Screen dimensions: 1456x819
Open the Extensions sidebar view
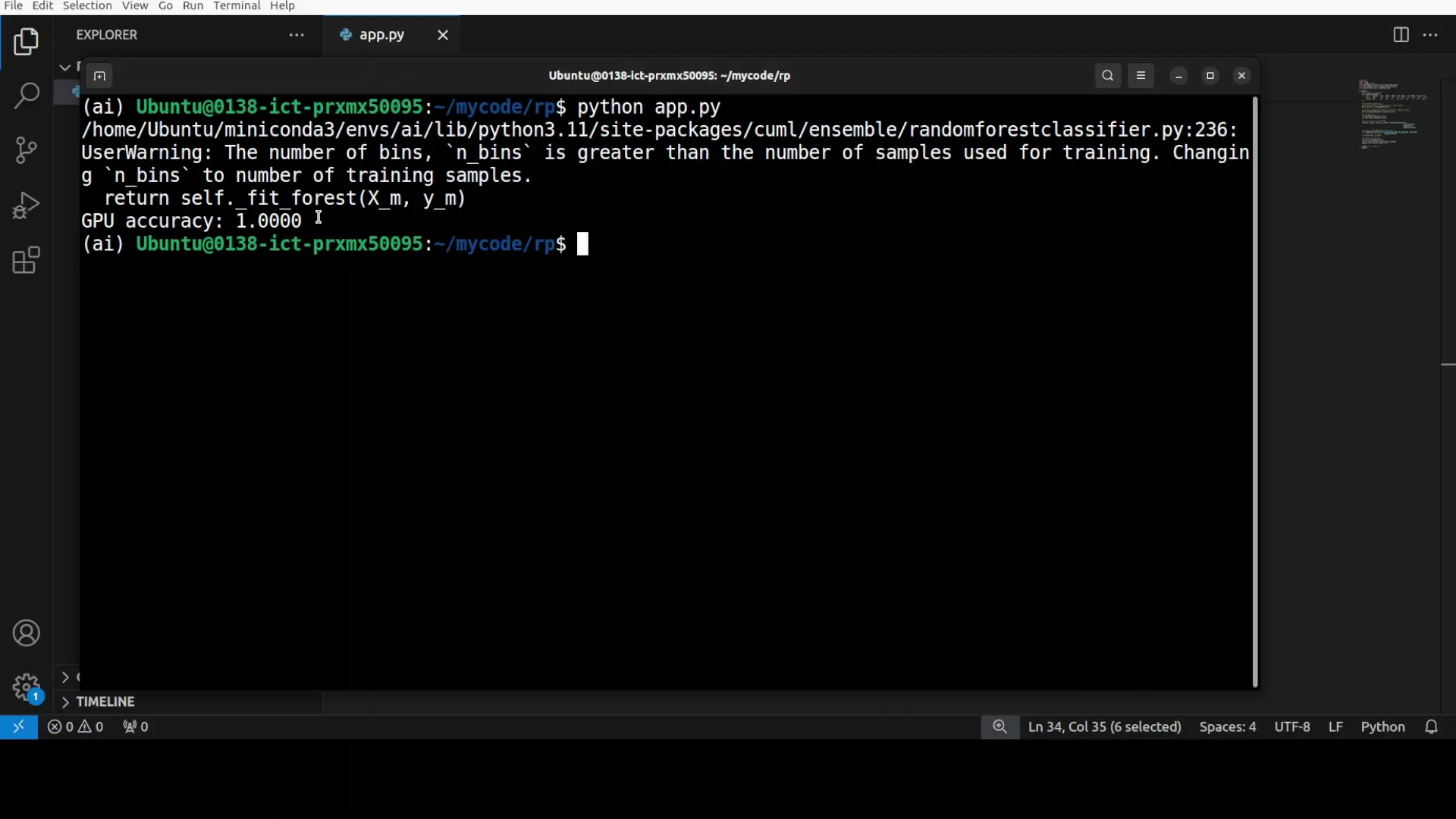tap(27, 260)
